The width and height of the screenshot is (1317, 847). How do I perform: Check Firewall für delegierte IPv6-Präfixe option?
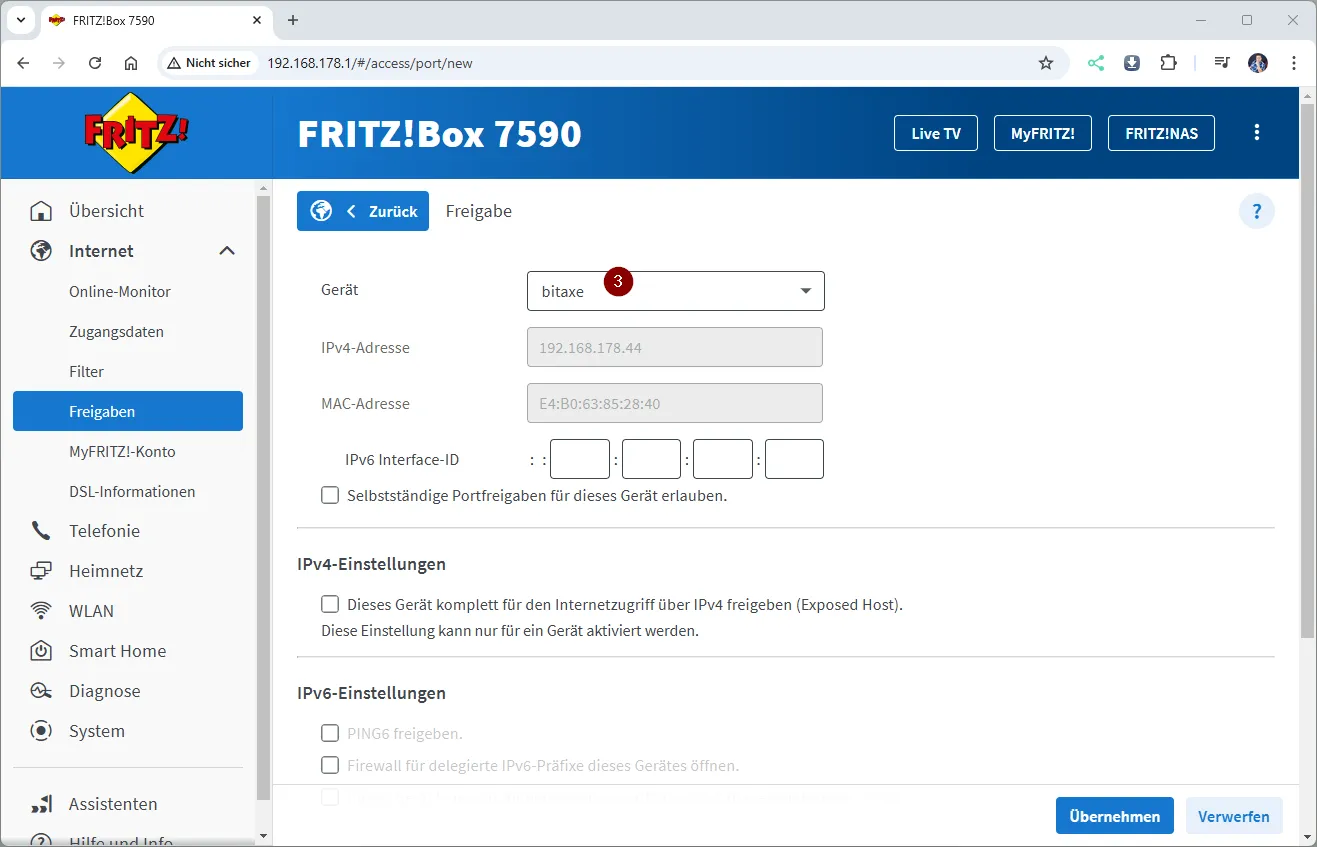(x=330, y=765)
